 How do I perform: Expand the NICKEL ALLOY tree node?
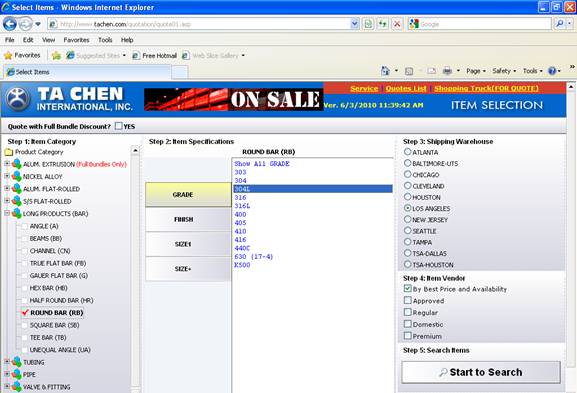tap(7, 176)
